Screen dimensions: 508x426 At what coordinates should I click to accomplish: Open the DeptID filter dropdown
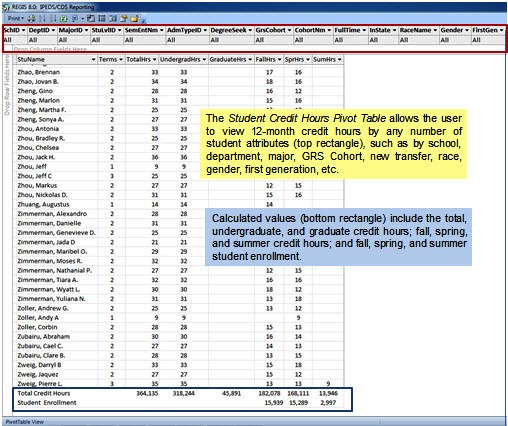[53, 30]
